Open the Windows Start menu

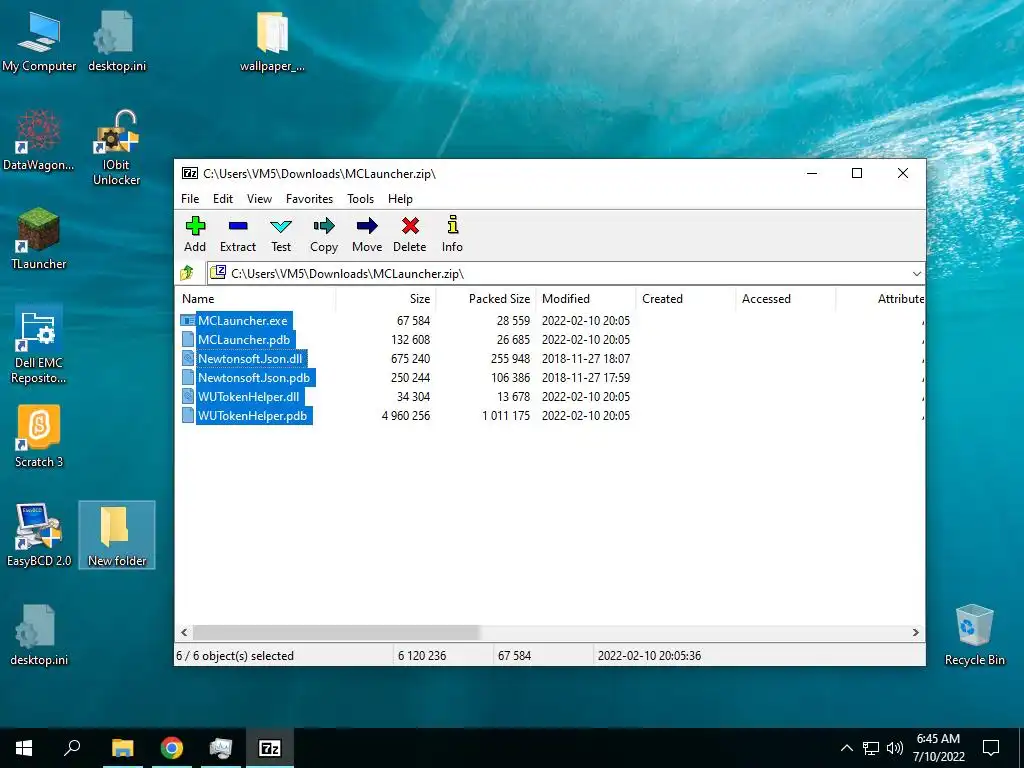[x=24, y=748]
